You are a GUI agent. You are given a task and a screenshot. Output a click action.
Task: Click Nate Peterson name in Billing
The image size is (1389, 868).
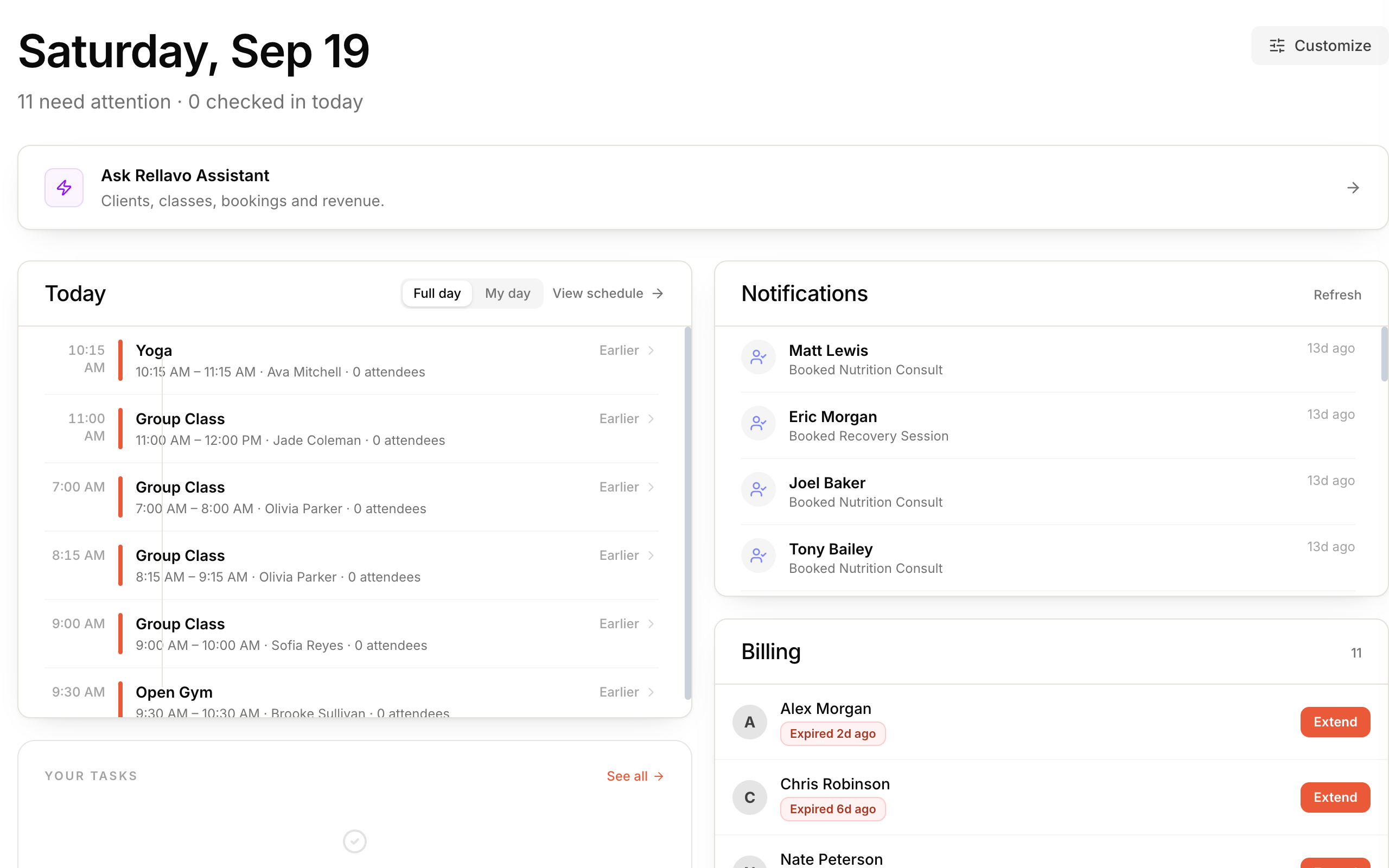831,859
